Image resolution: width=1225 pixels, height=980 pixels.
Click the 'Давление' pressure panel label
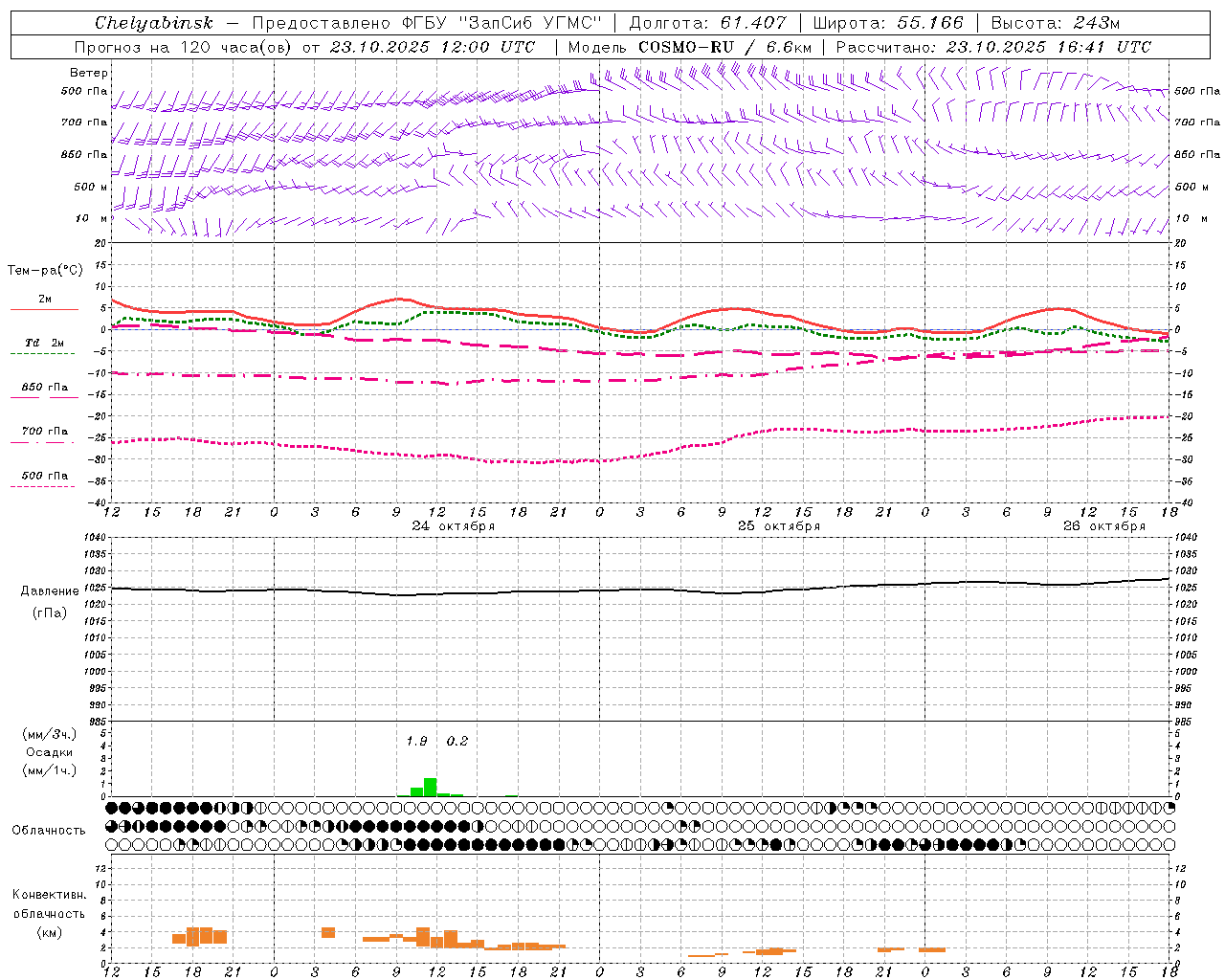click(x=50, y=591)
